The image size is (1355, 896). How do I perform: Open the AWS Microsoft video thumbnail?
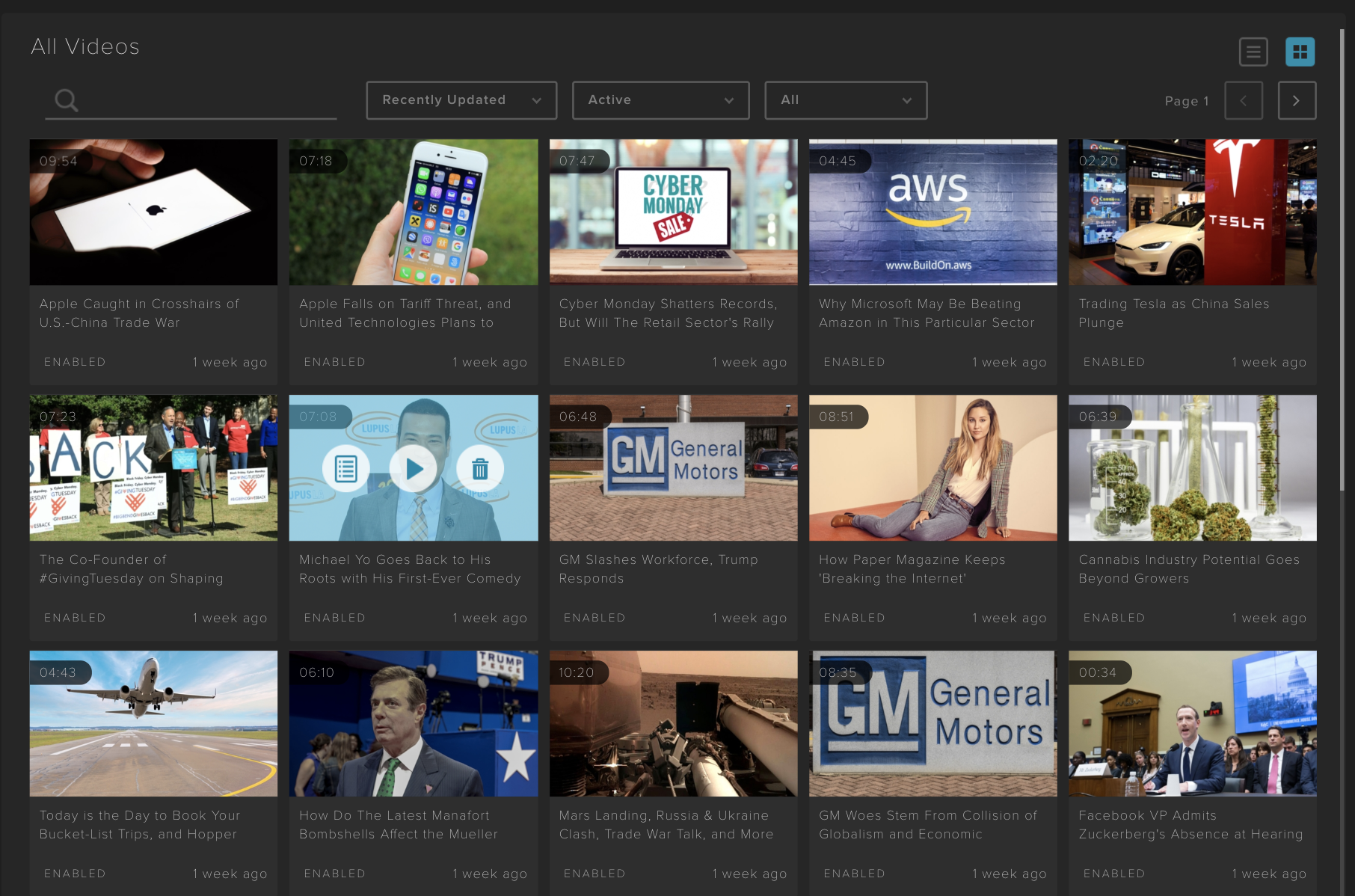pyautogui.click(x=933, y=212)
